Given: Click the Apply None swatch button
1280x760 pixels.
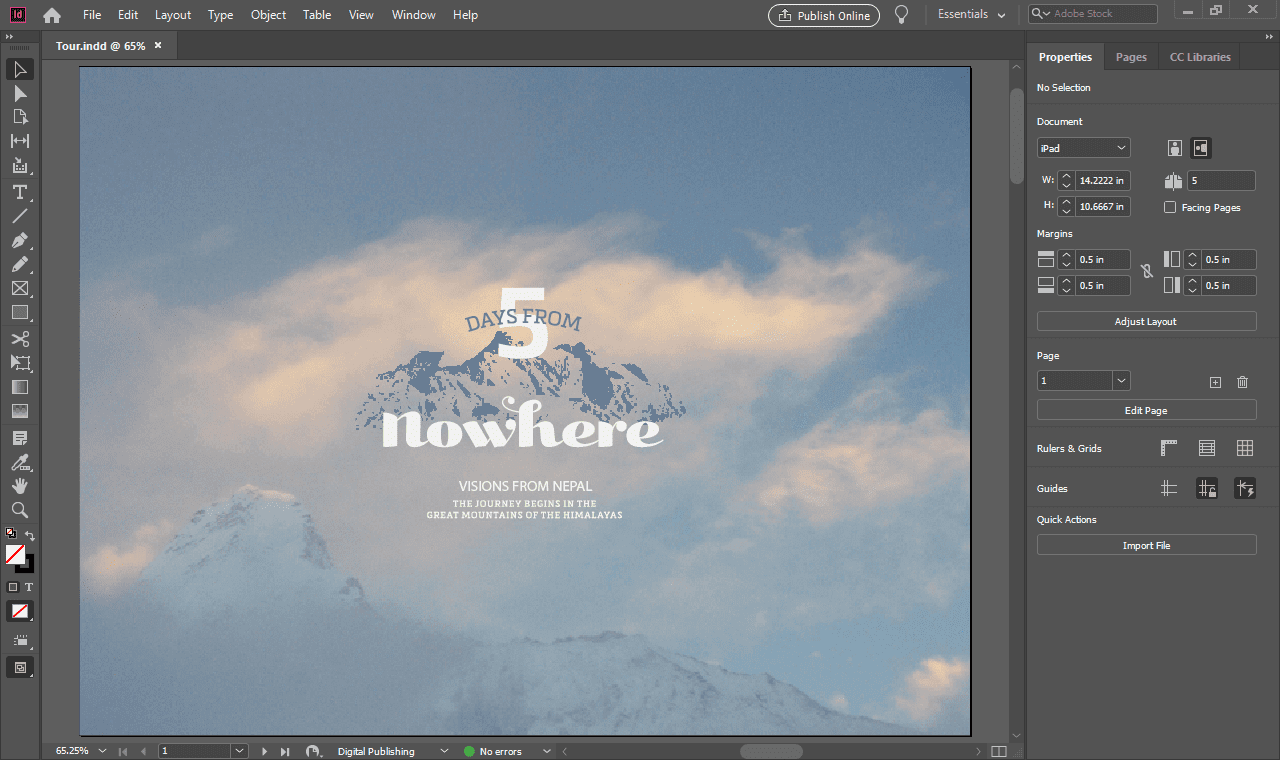Looking at the screenshot, I should pos(20,611).
